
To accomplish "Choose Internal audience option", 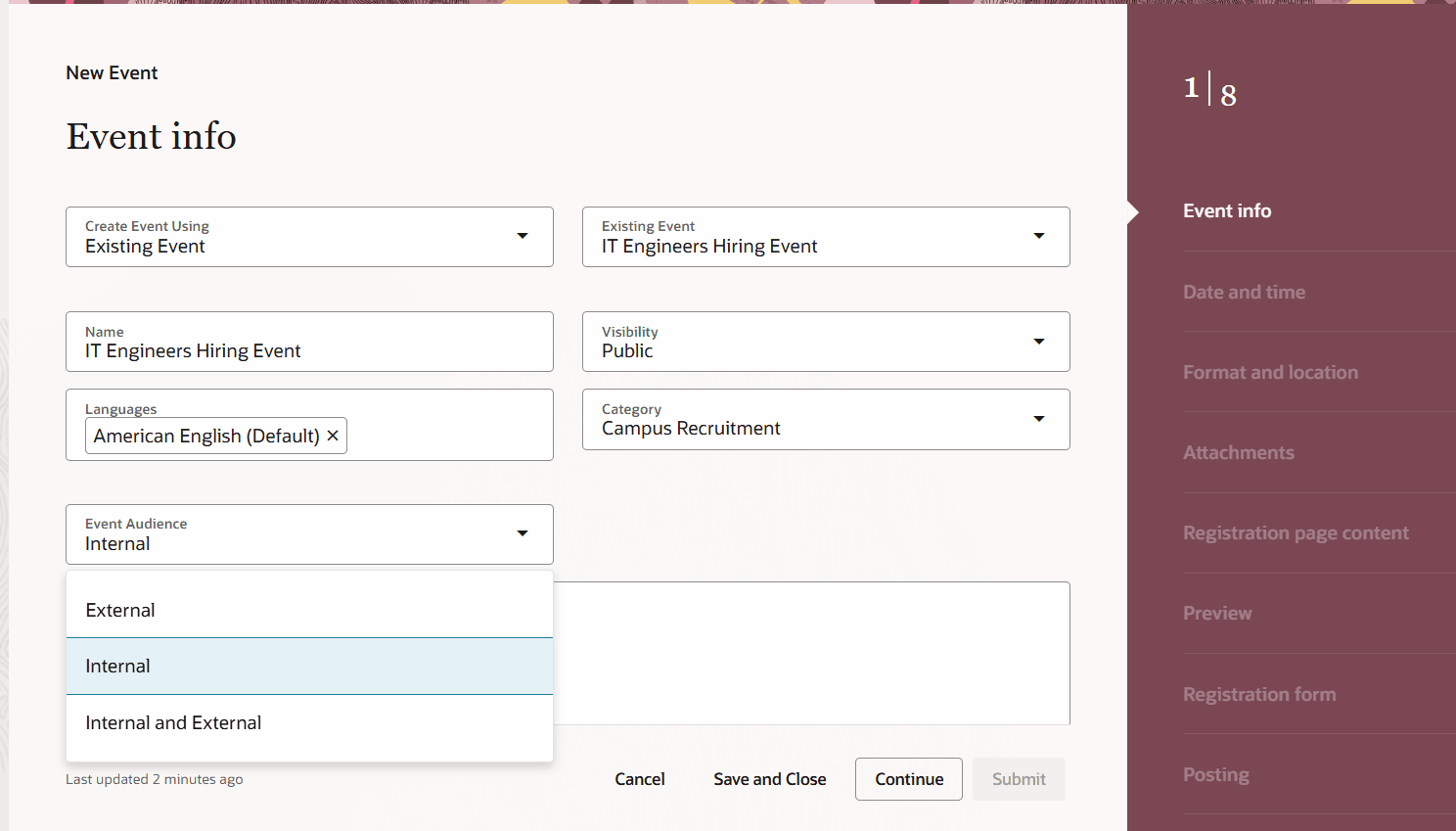I will pos(309,667).
